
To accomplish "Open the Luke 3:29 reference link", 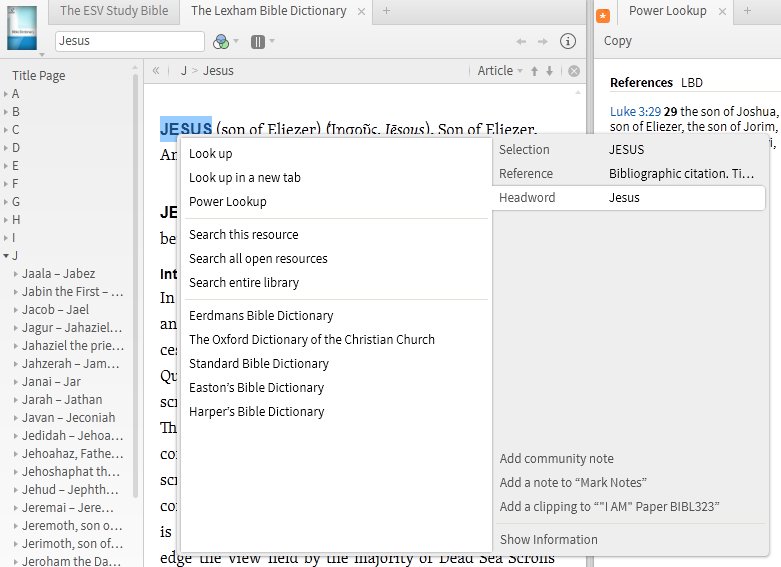I will pyautogui.click(x=635, y=112).
